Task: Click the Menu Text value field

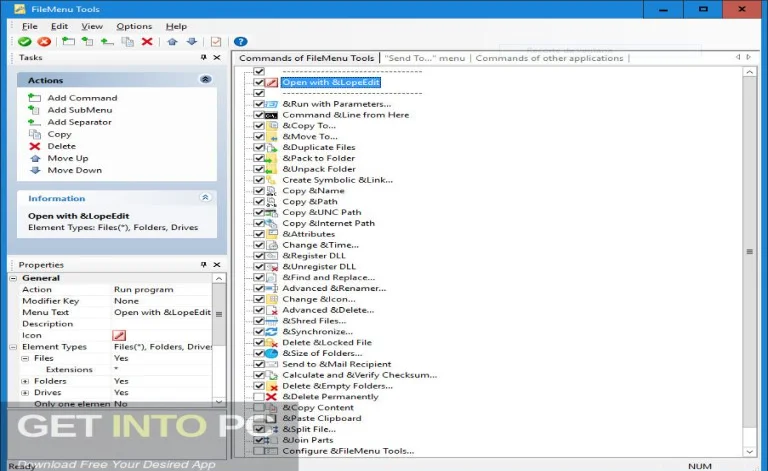Action: pos(162,312)
